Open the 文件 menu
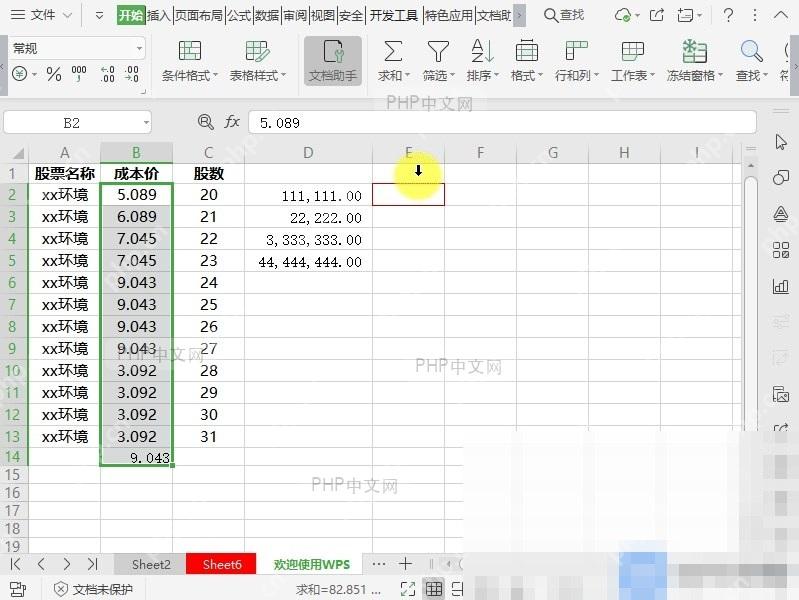This screenshot has width=799, height=600. tap(42, 15)
